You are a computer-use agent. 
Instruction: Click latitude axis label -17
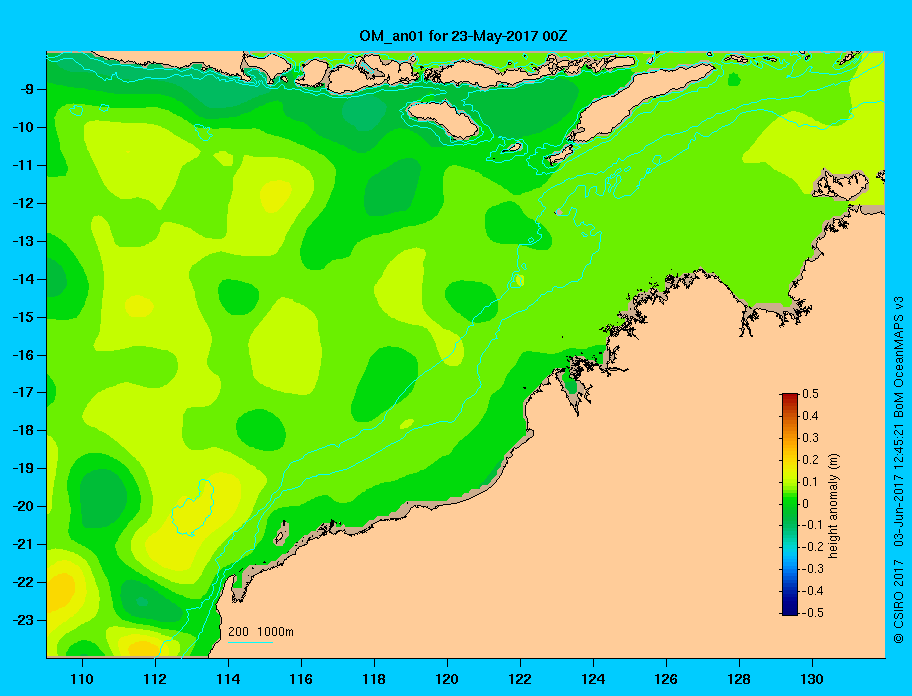point(22,392)
